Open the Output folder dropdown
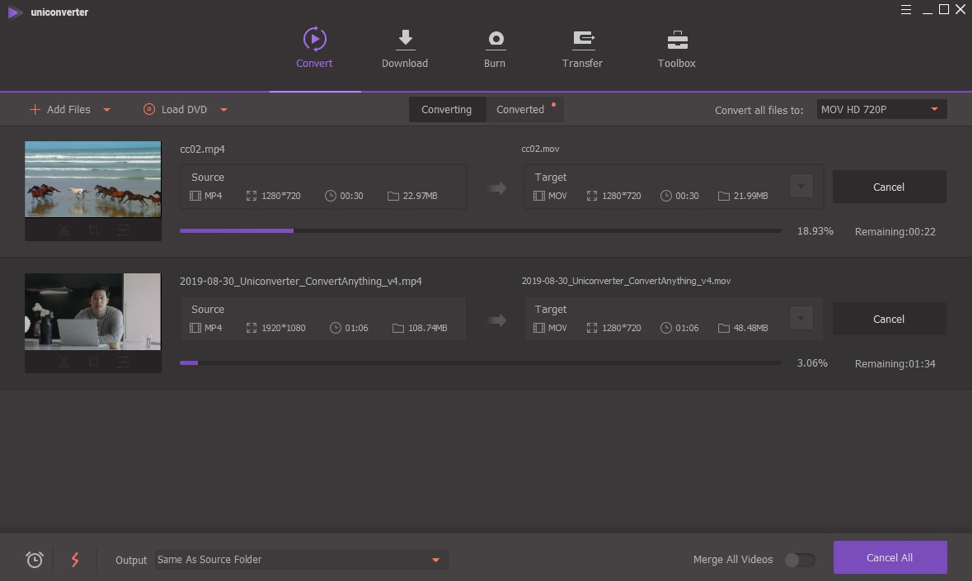This screenshot has width=972, height=581. click(x=435, y=560)
